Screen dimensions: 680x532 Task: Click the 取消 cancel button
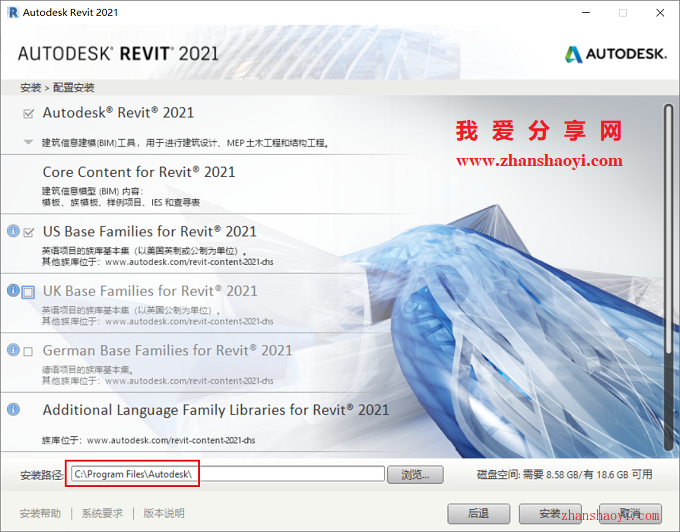pos(630,514)
